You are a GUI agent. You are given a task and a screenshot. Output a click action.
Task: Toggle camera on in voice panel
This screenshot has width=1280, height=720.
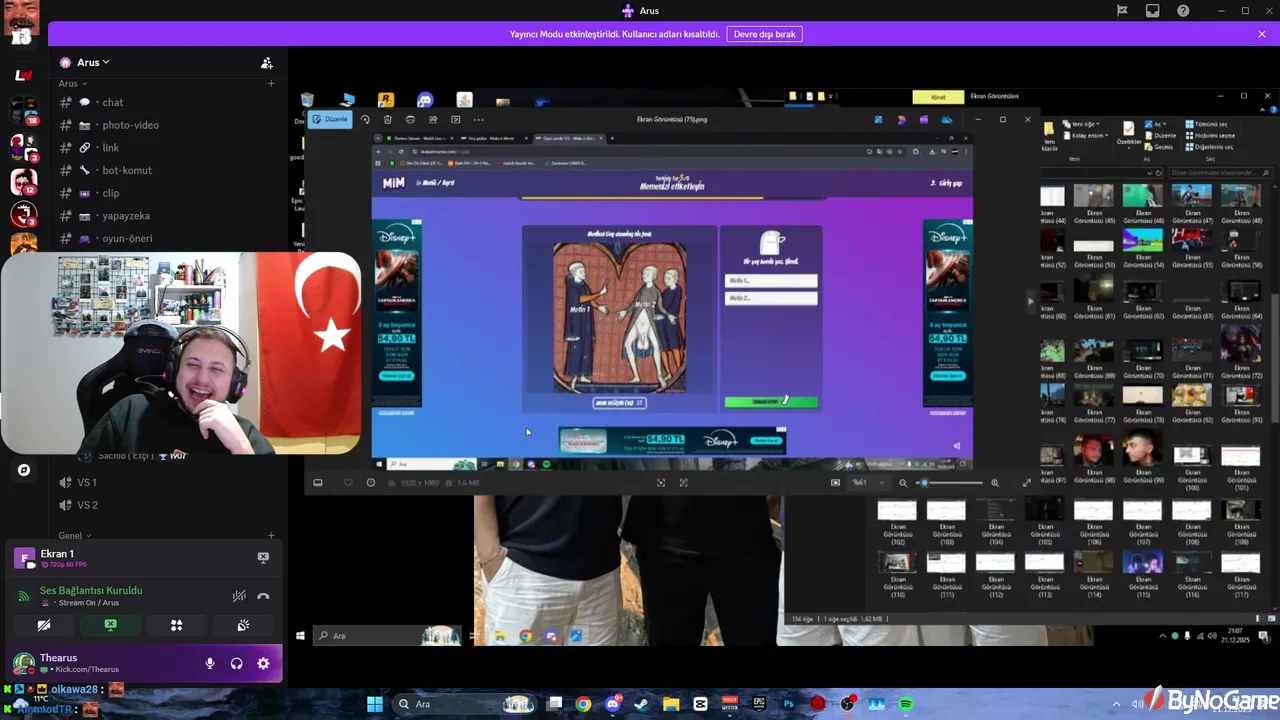click(x=44, y=625)
